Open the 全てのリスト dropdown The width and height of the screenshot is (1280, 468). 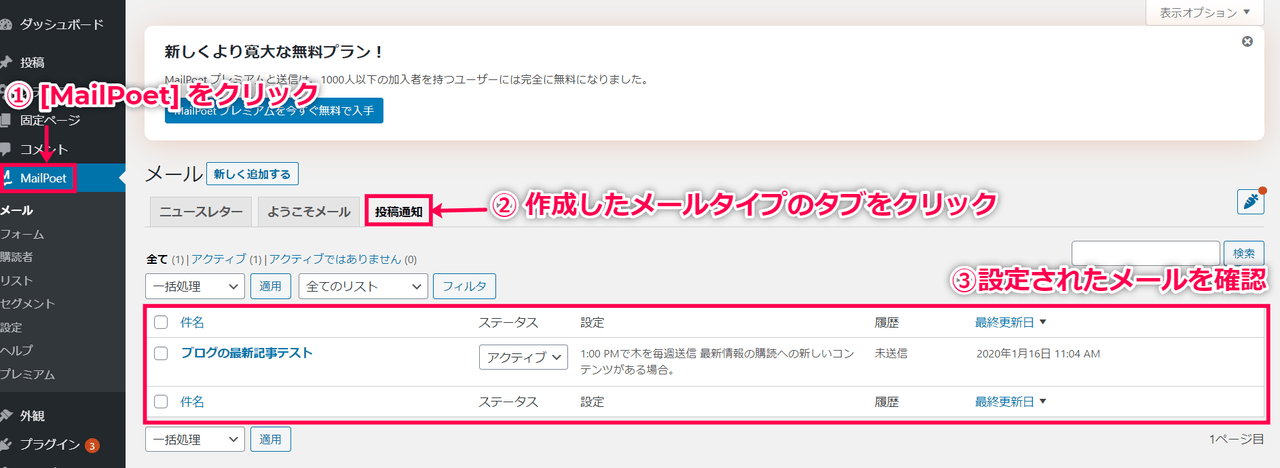[x=363, y=286]
